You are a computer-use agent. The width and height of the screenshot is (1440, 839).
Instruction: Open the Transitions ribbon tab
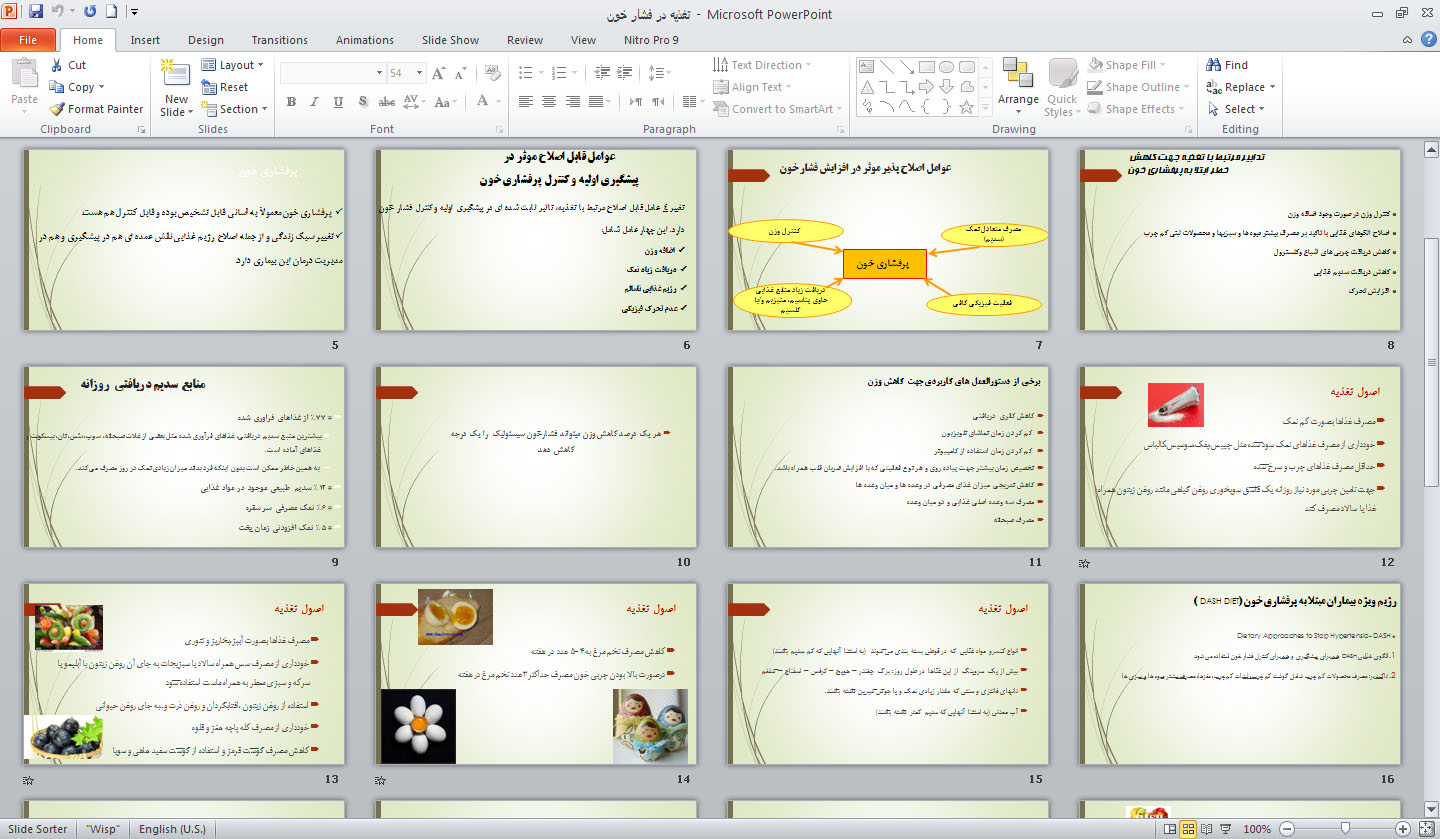(279, 40)
